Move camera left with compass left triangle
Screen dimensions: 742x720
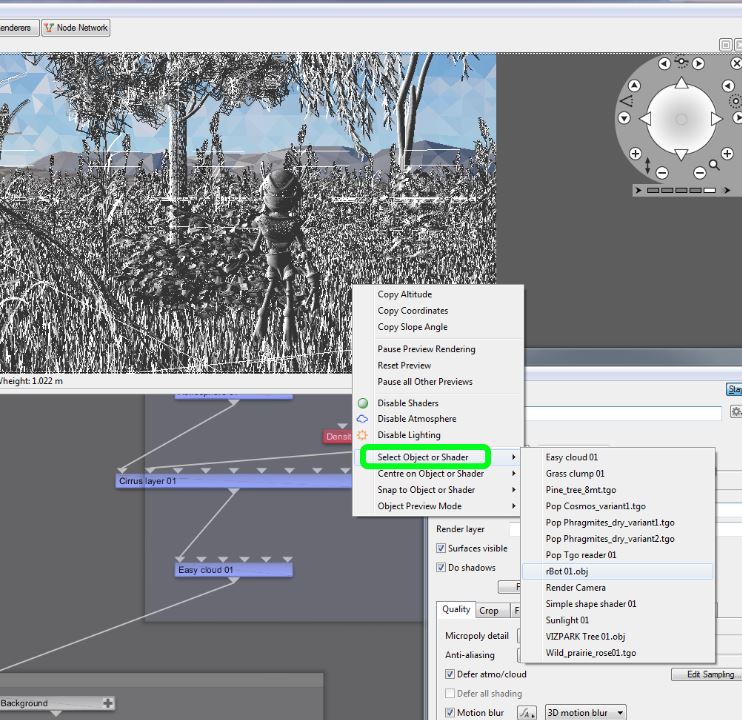pyautogui.click(x=645, y=119)
